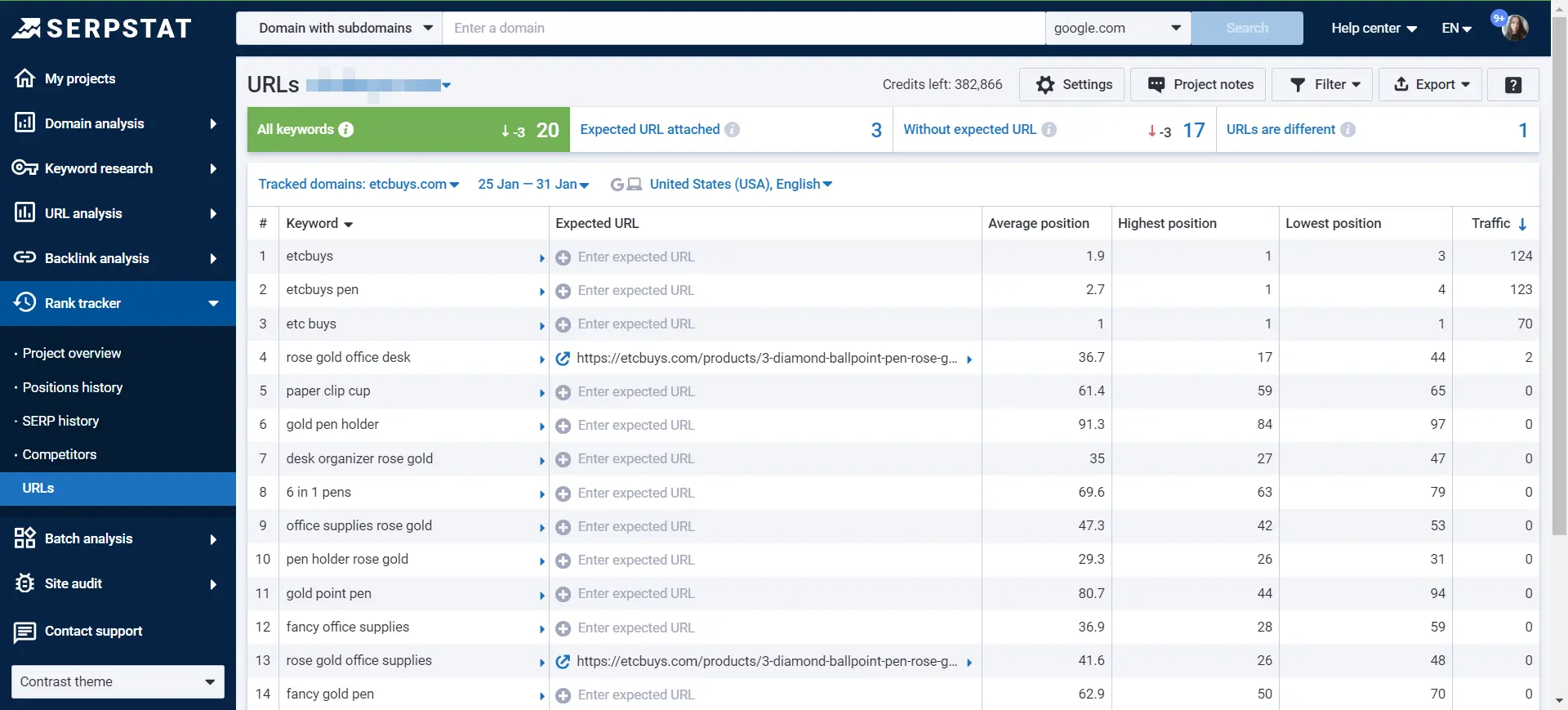The width and height of the screenshot is (1568, 710).
Task: Select URLs are different tab
Action: coord(1378,129)
